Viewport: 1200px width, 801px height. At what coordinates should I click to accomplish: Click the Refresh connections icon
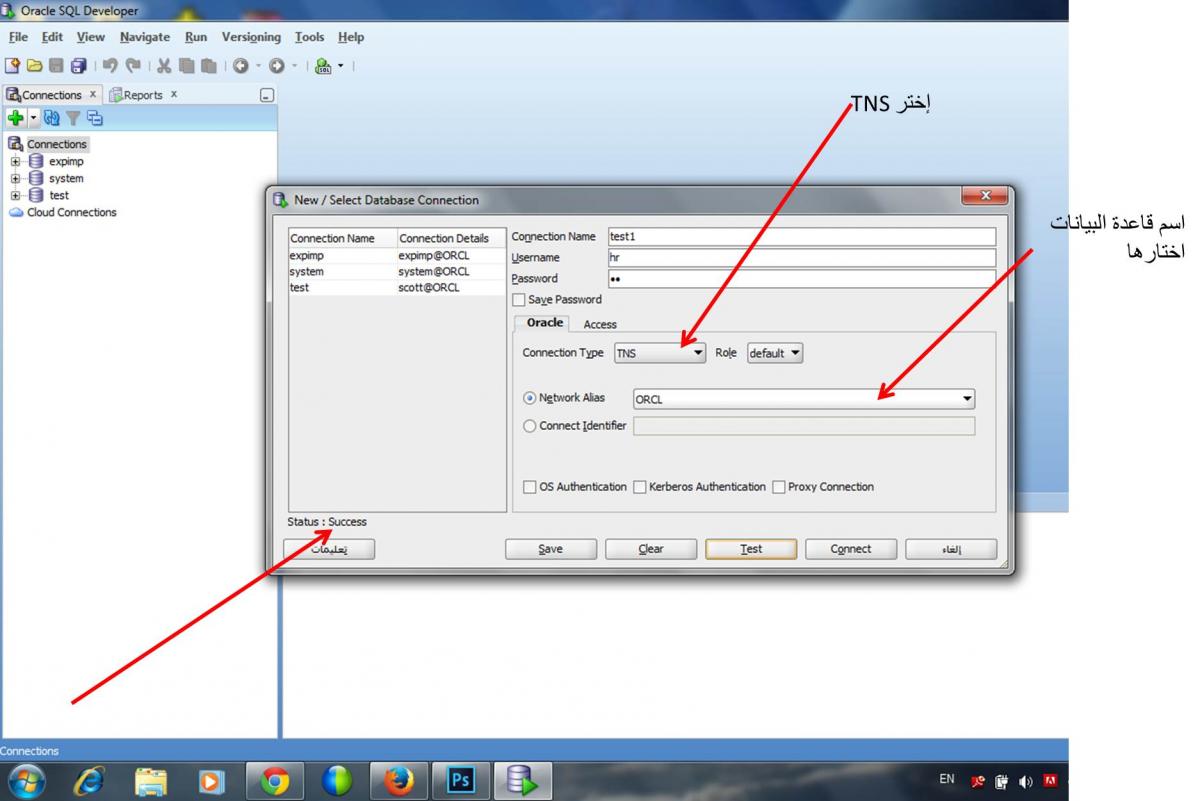click(x=52, y=118)
